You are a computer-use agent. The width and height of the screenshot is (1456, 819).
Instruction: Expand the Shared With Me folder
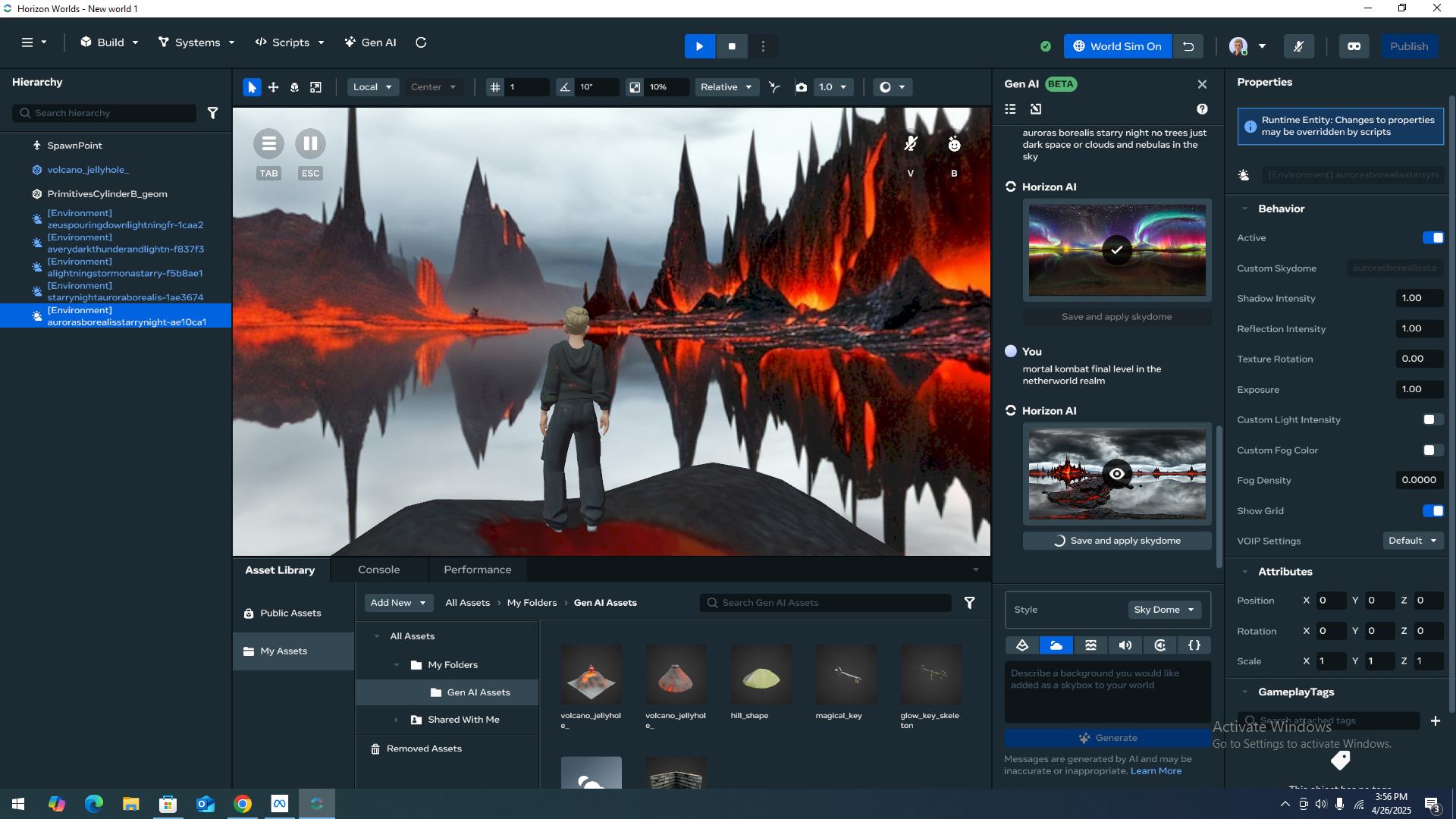click(x=396, y=720)
